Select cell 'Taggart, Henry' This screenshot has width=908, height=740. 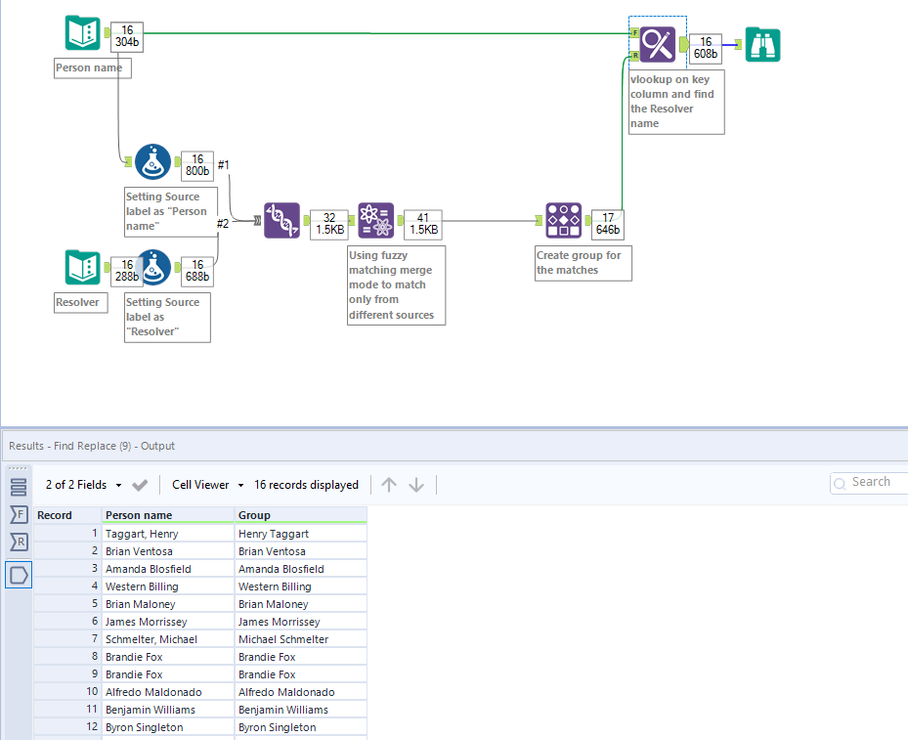[x=169, y=534]
